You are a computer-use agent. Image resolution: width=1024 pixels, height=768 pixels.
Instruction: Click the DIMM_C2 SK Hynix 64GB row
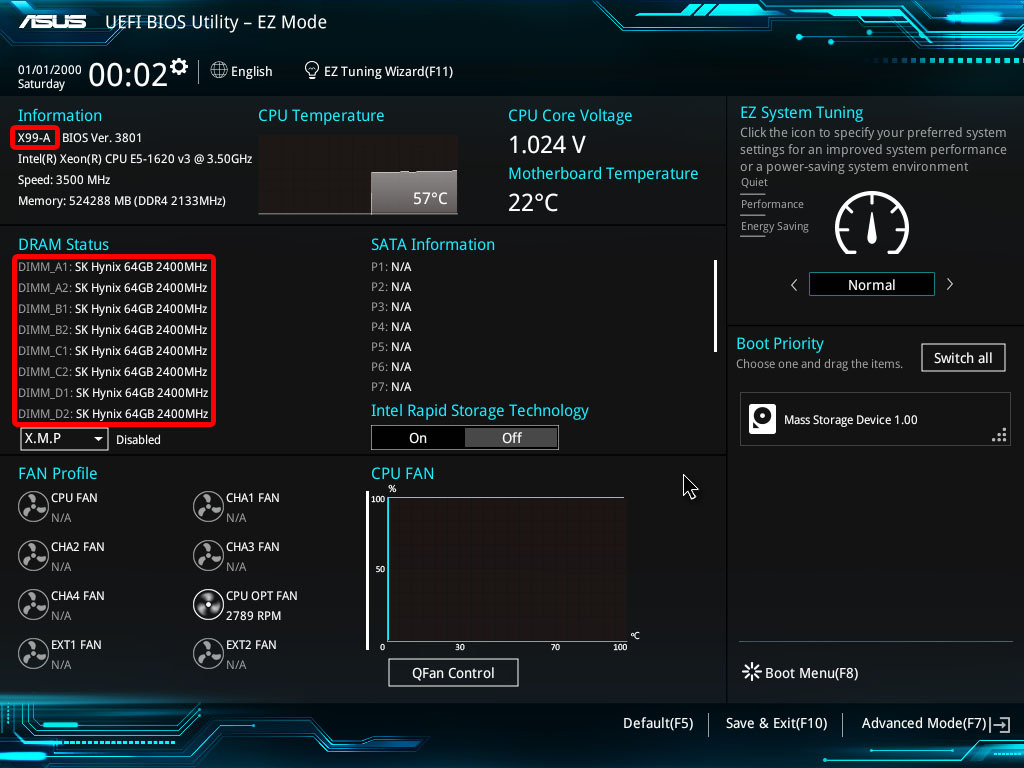coord(113,372)
